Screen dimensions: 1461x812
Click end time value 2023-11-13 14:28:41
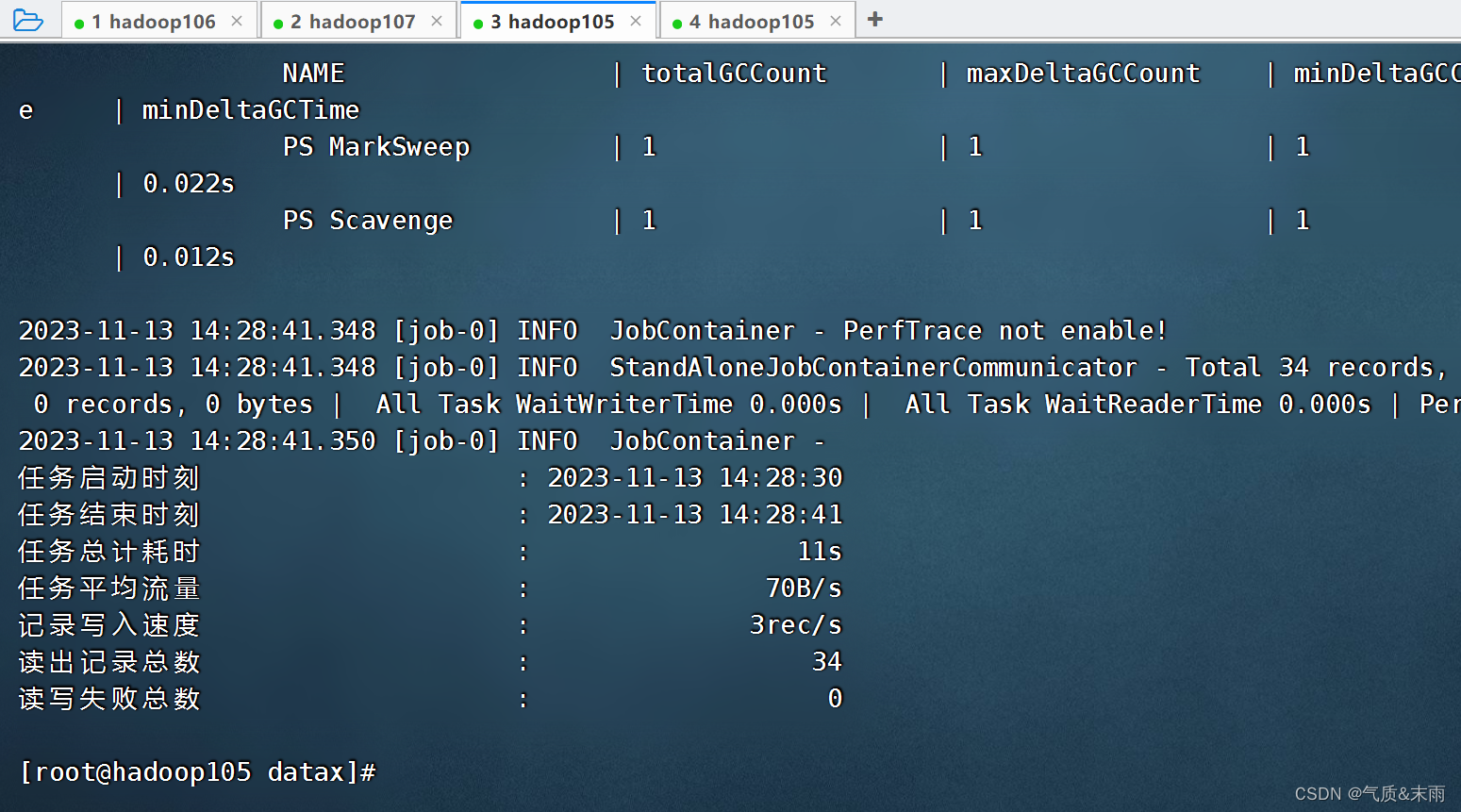click(x=695, y=515)
